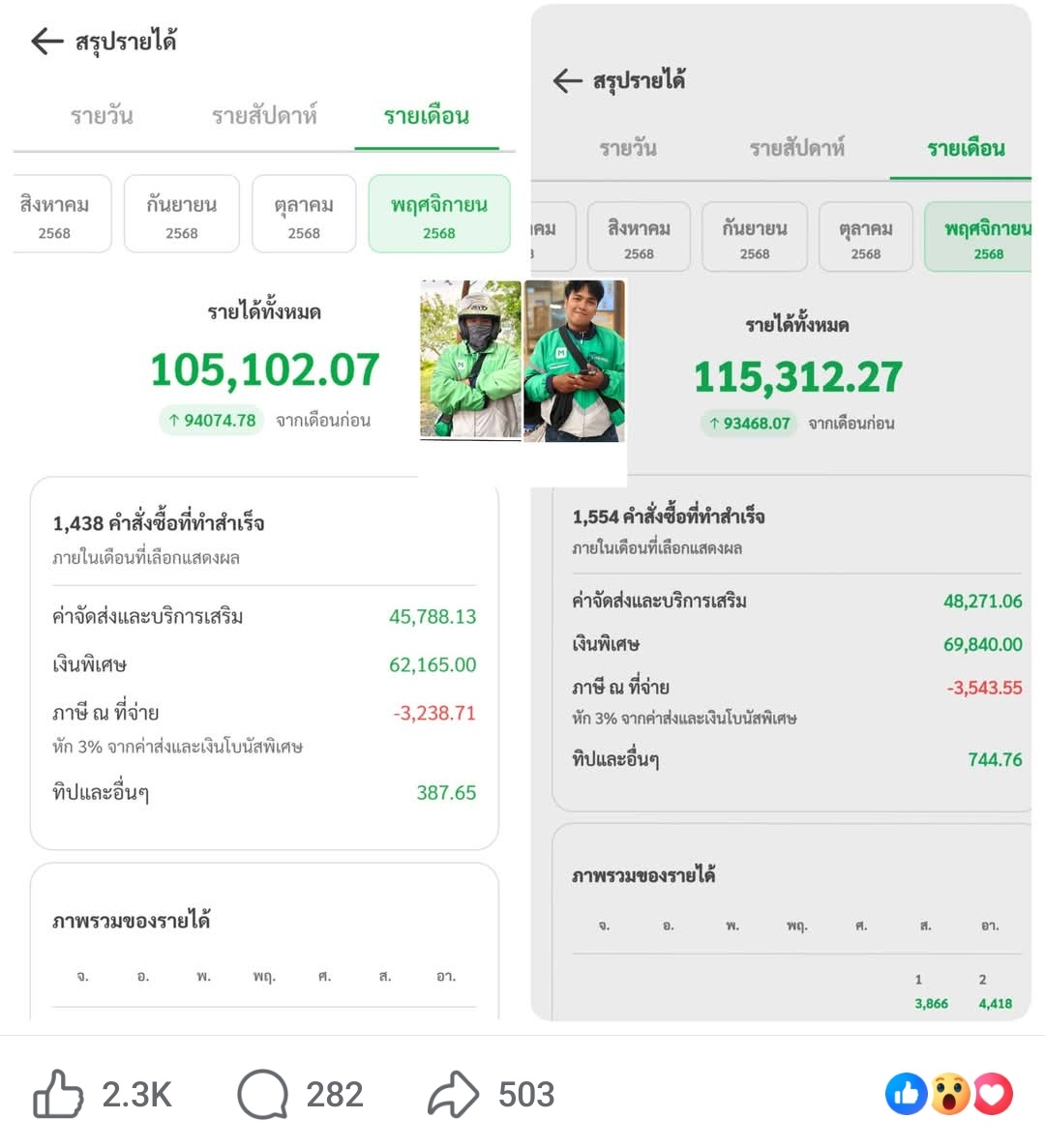Tap the 2.3K likes count
This screenshot has height=1148, width=1045.
(x=136, y=1095)
